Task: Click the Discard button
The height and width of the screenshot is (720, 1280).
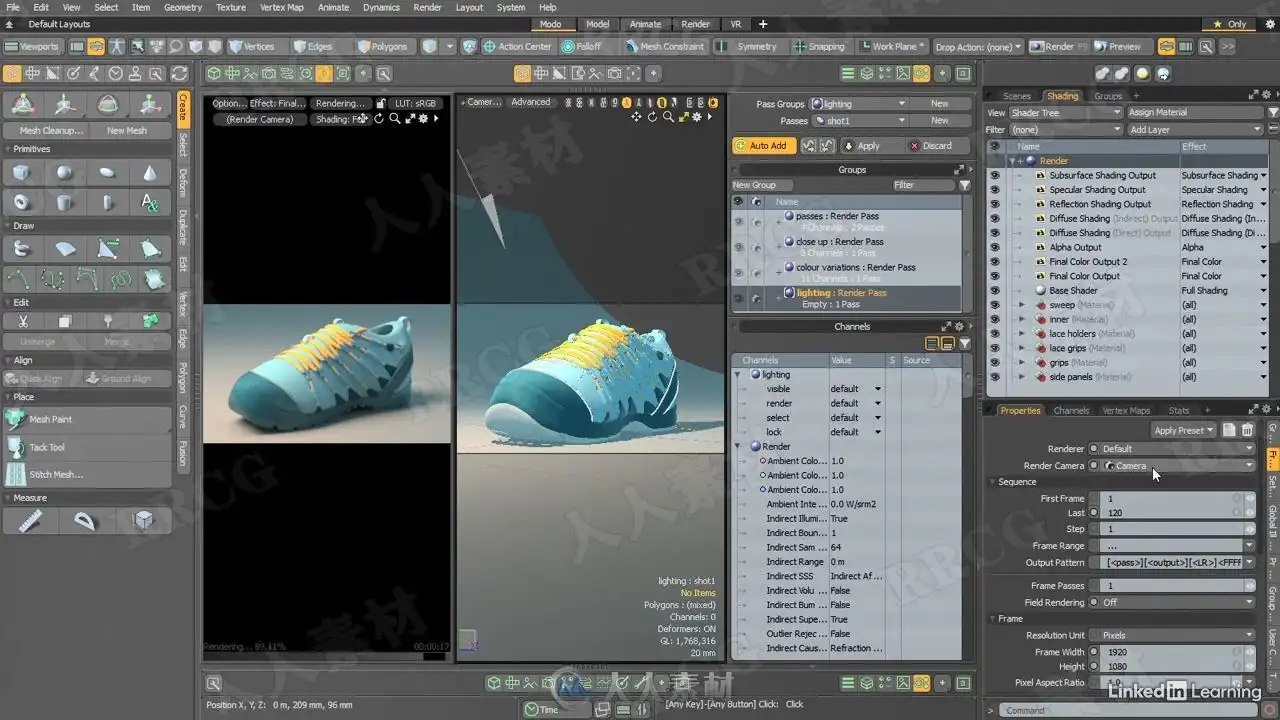Action: point(931,145)
